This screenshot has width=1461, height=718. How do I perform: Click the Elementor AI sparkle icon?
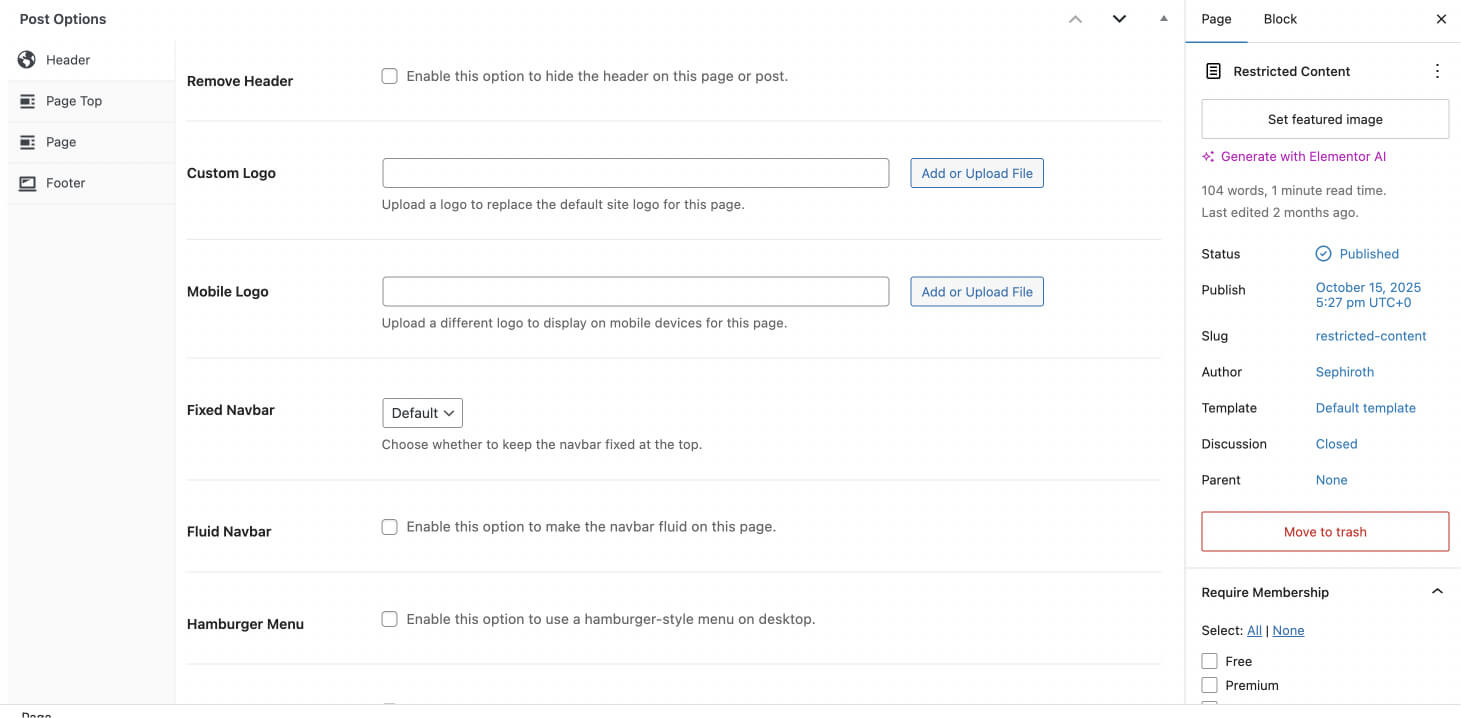click(1208, 157)
